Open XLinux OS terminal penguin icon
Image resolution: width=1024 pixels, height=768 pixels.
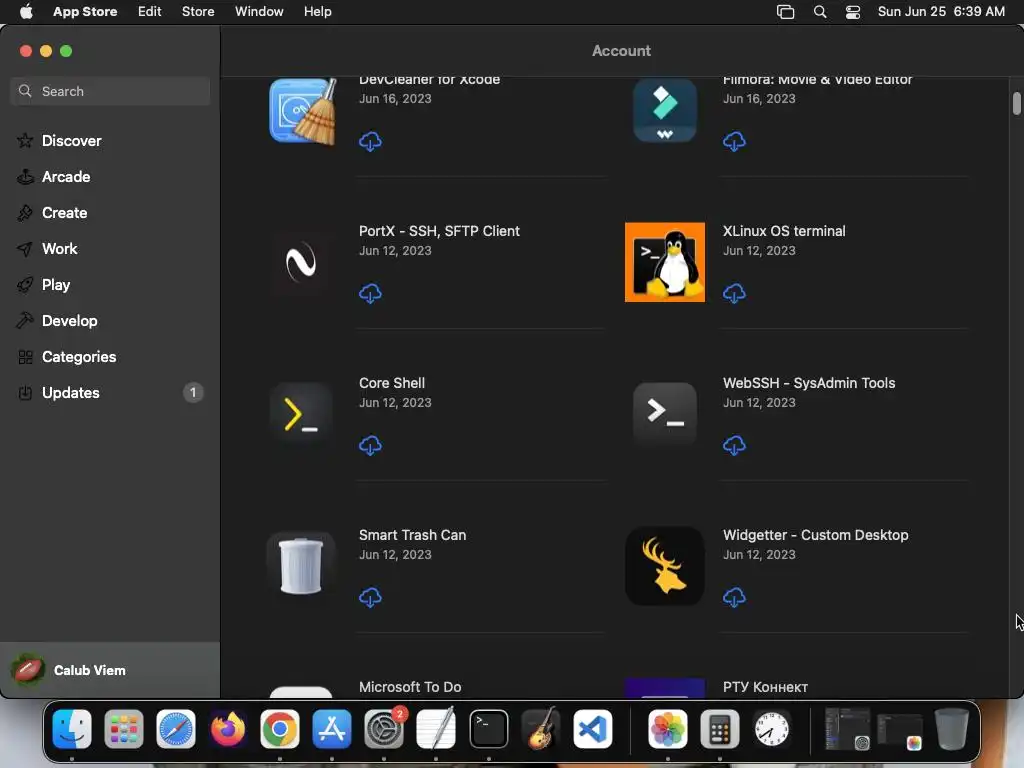665,263
